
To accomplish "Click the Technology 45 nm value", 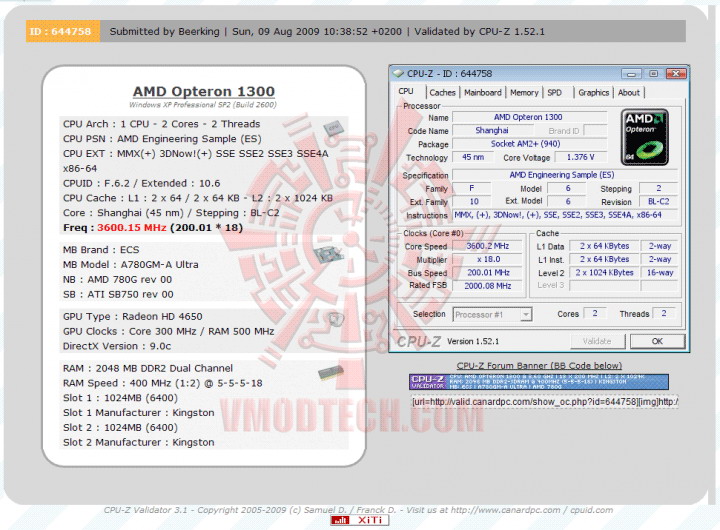I will 473,157.
